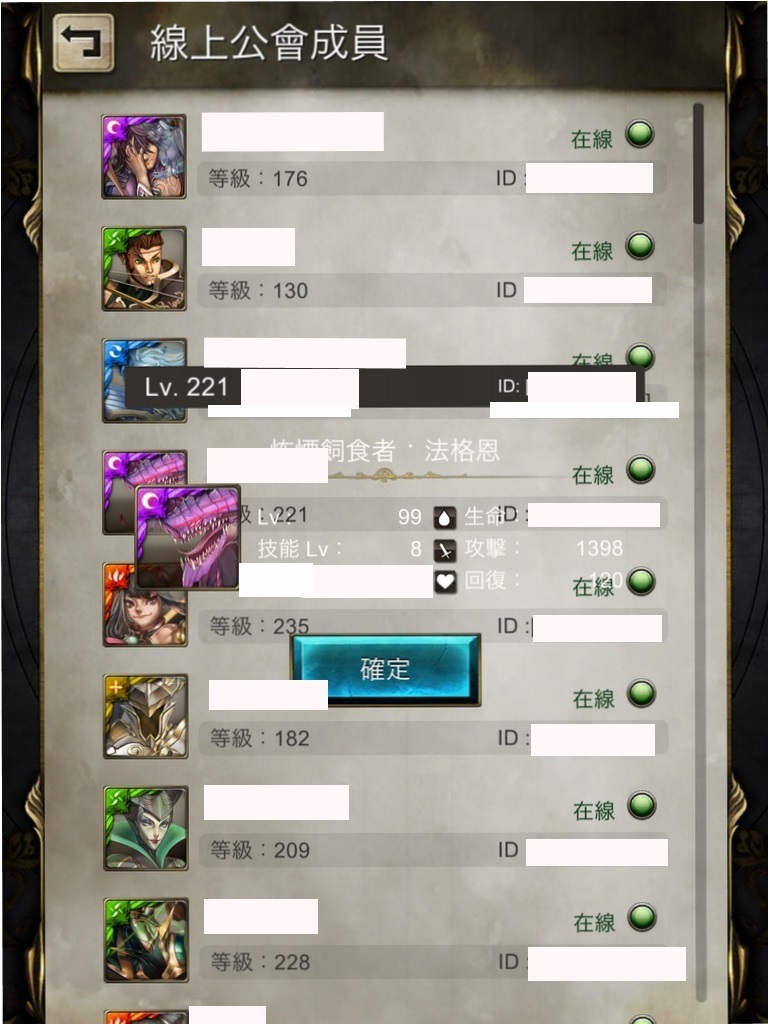Select the level 228 armored warrior avatar
768x1024 pixels.
tap(146, 940)
